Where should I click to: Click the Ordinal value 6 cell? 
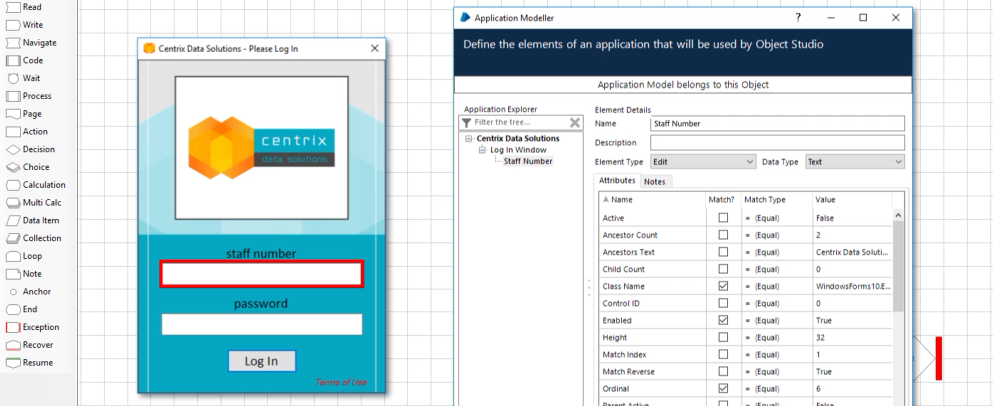click(x=852, y=389)
